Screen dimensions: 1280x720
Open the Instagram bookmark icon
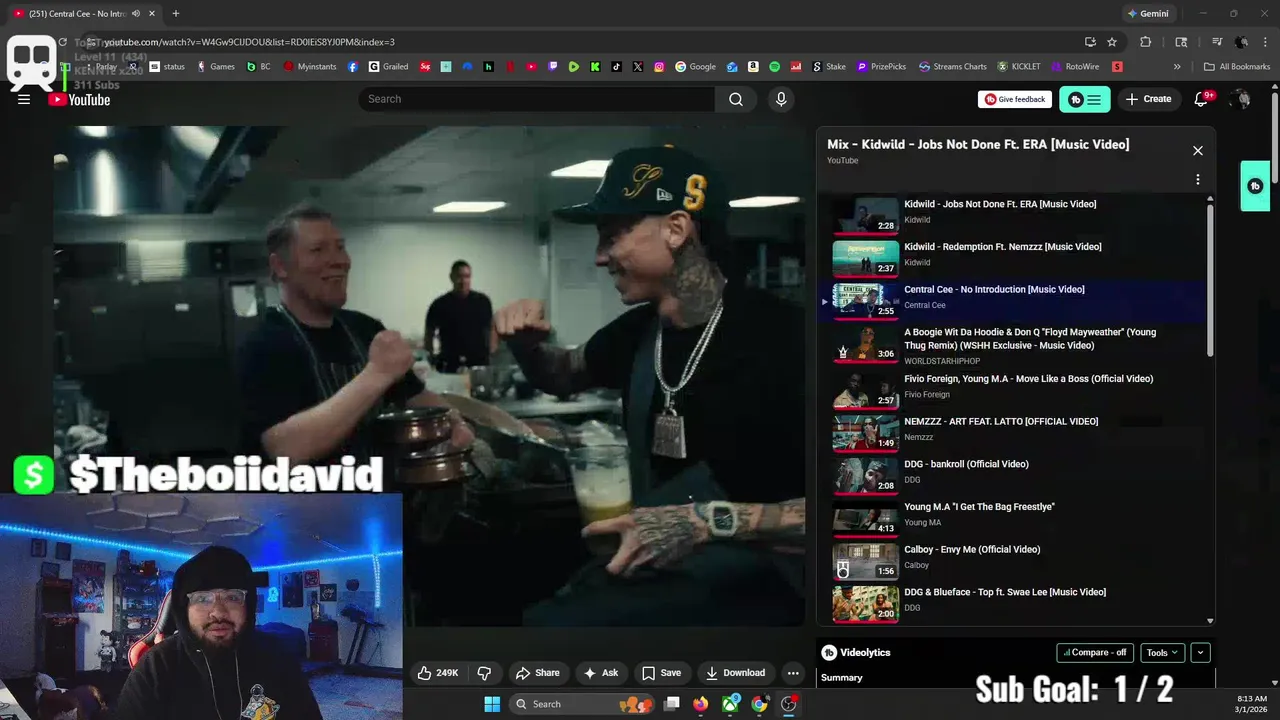click(x=659, y=67)
